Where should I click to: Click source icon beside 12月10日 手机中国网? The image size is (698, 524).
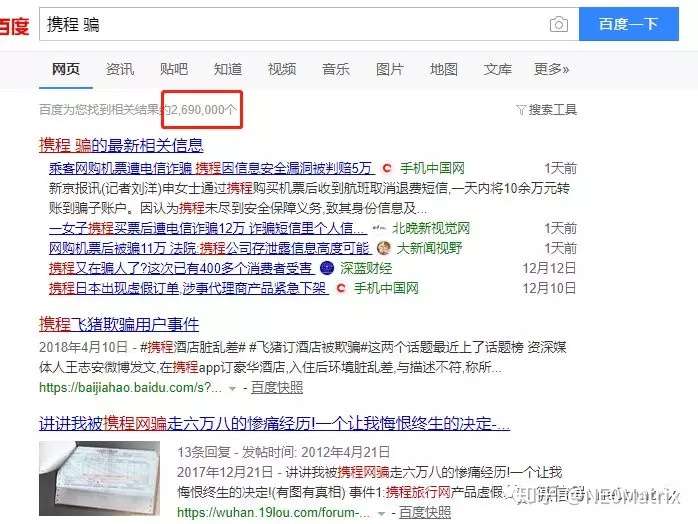click(341, 288)
